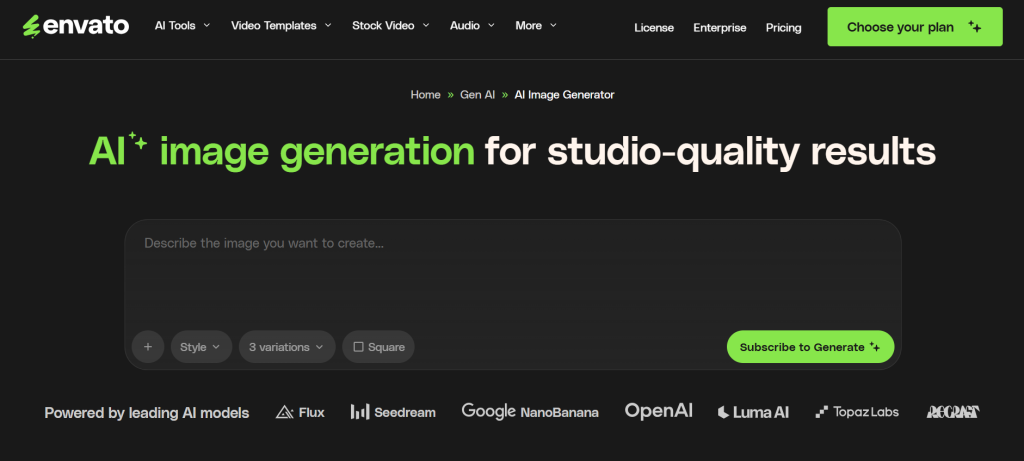This screenshot has width=1024, height=461.
Task: Go to the License page
Action: (654, 27)
